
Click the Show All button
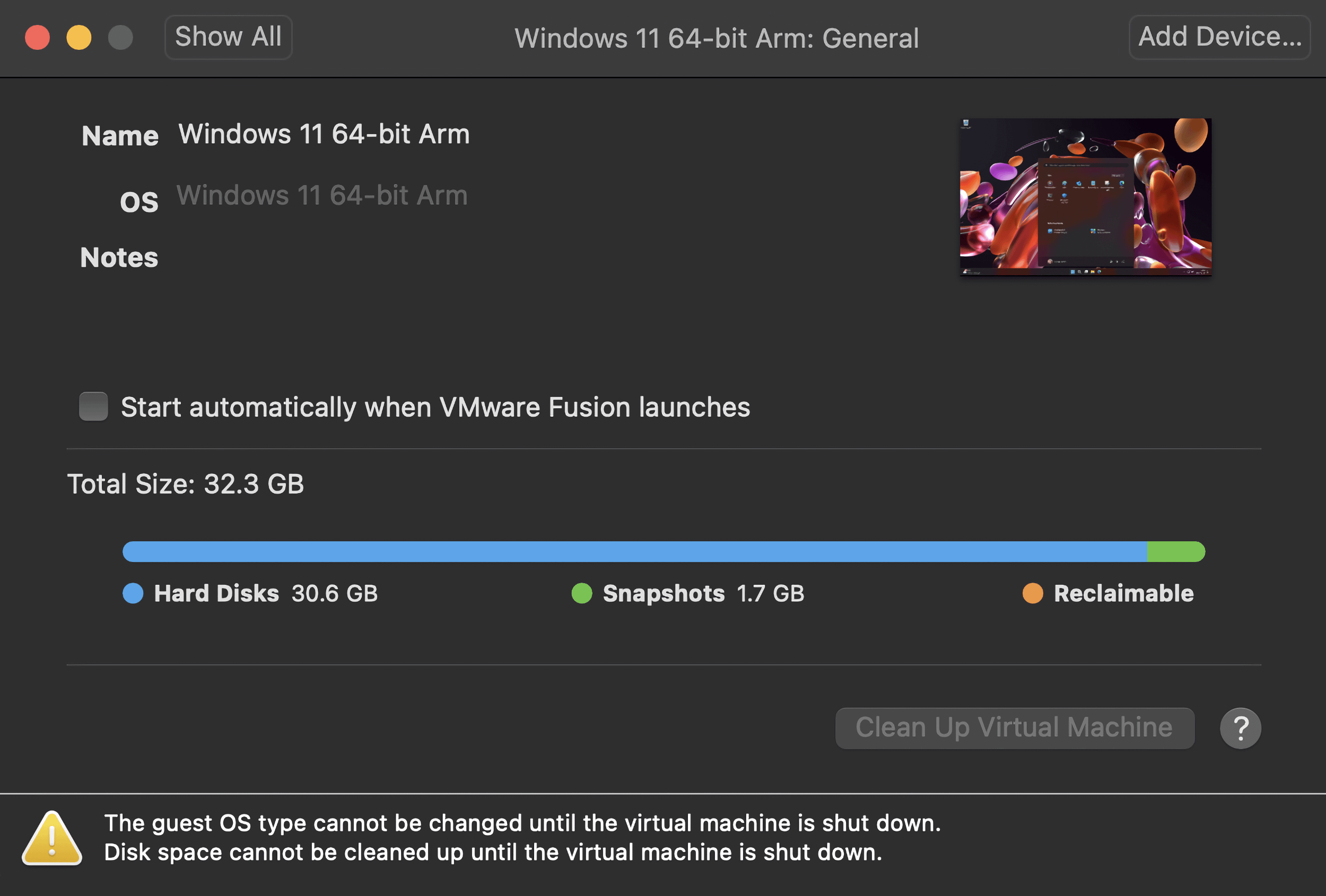pyautogui.click(x=228, y=37)
